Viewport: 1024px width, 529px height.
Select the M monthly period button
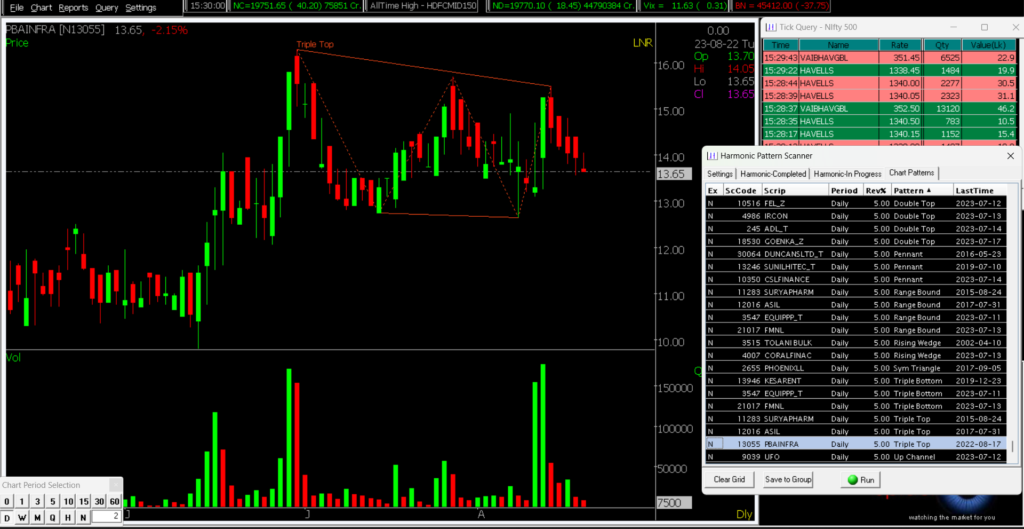37,517
